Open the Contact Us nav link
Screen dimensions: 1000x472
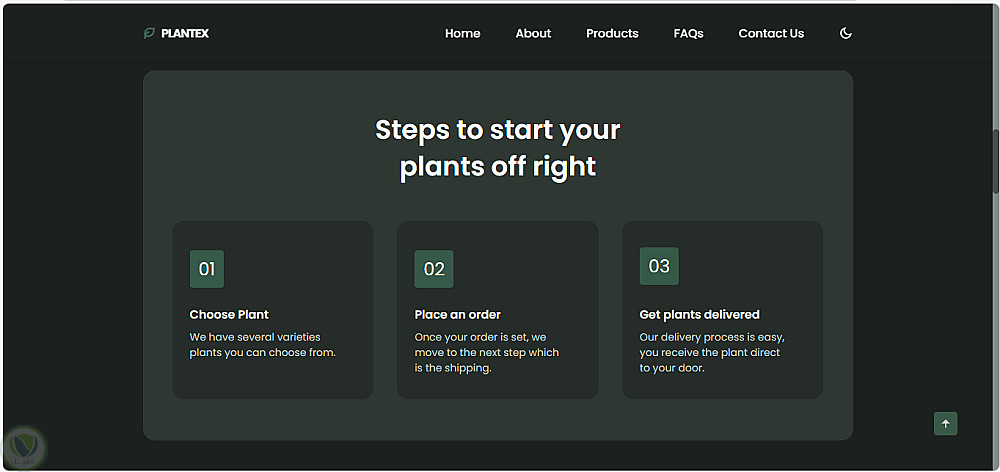click(x=771, y=33)
